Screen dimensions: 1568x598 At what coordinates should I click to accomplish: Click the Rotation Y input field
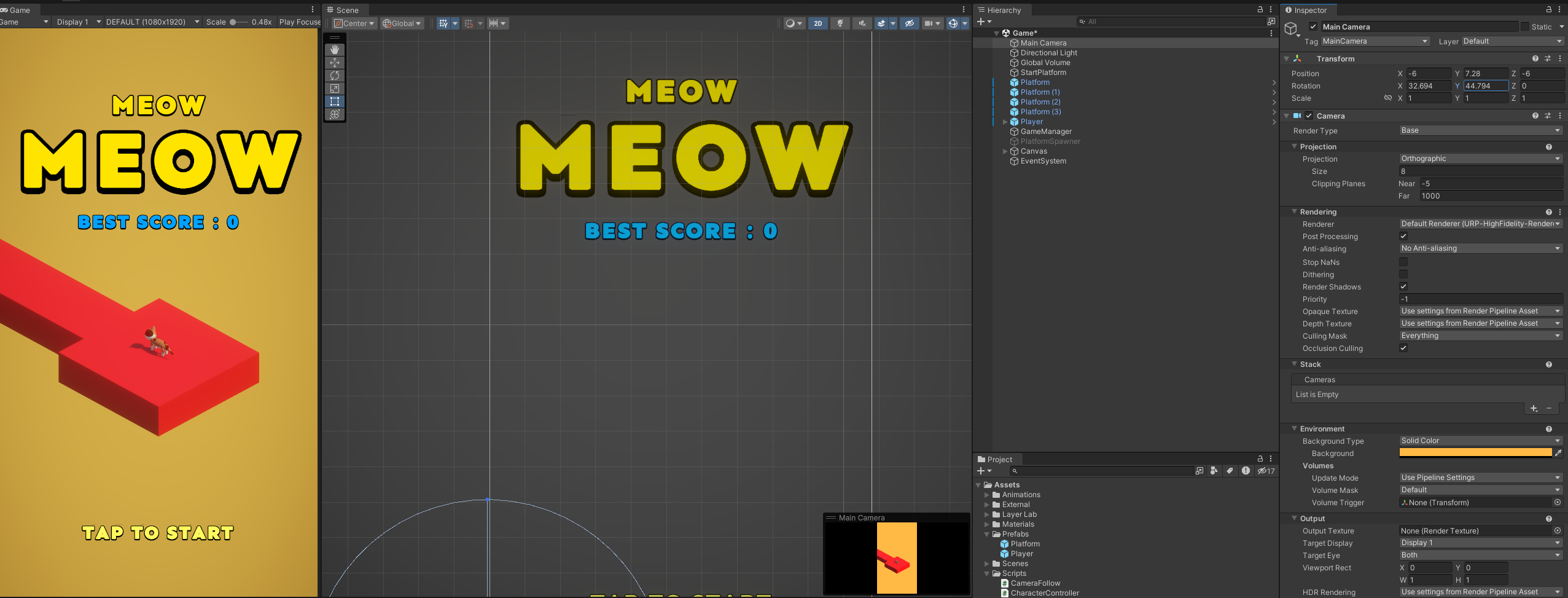click(x=1486, y=86)
